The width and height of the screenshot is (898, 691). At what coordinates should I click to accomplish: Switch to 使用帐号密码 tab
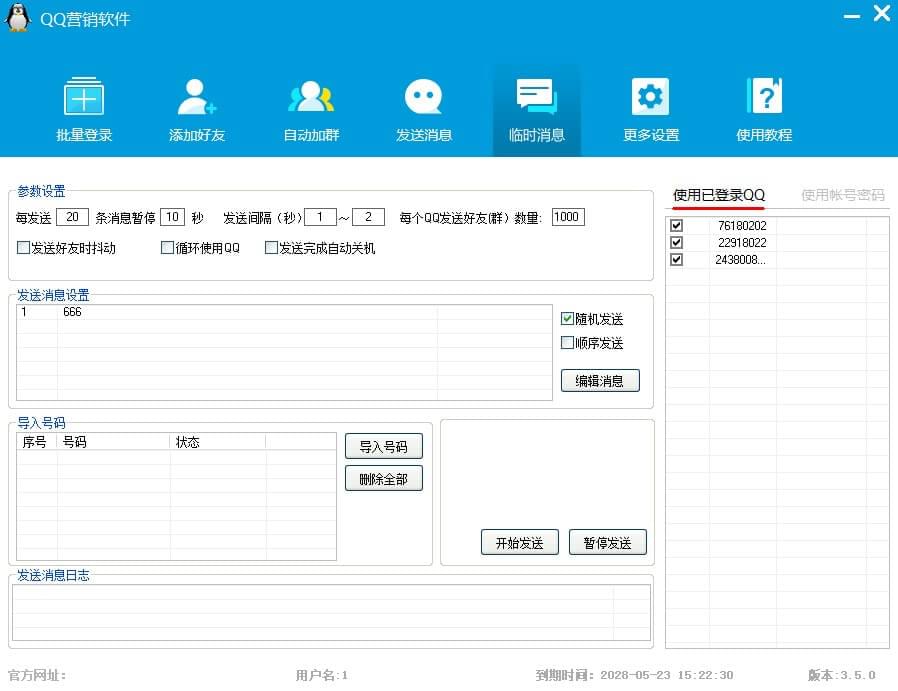[x=842, y=195]
